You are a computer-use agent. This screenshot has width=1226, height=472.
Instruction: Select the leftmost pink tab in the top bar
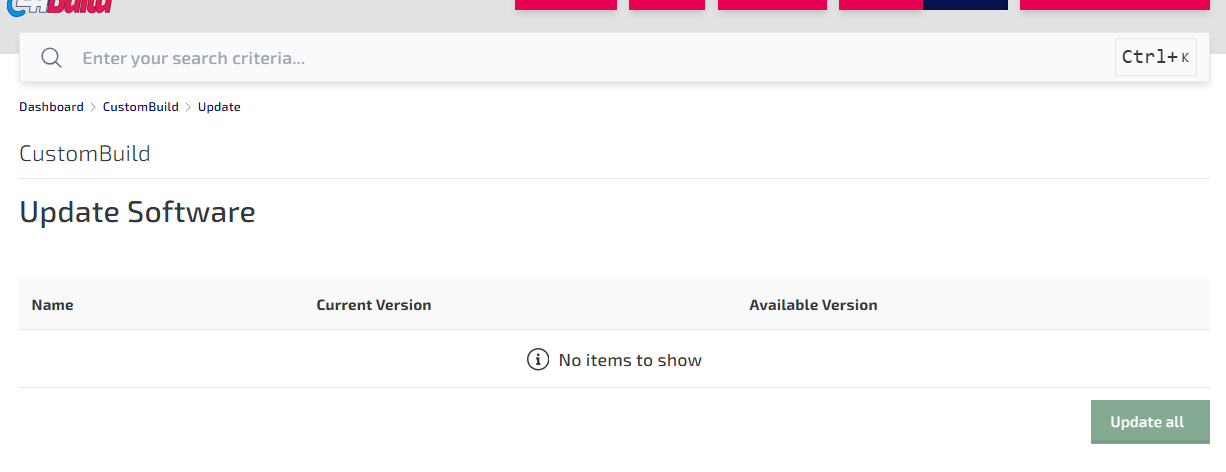[565, 5]
